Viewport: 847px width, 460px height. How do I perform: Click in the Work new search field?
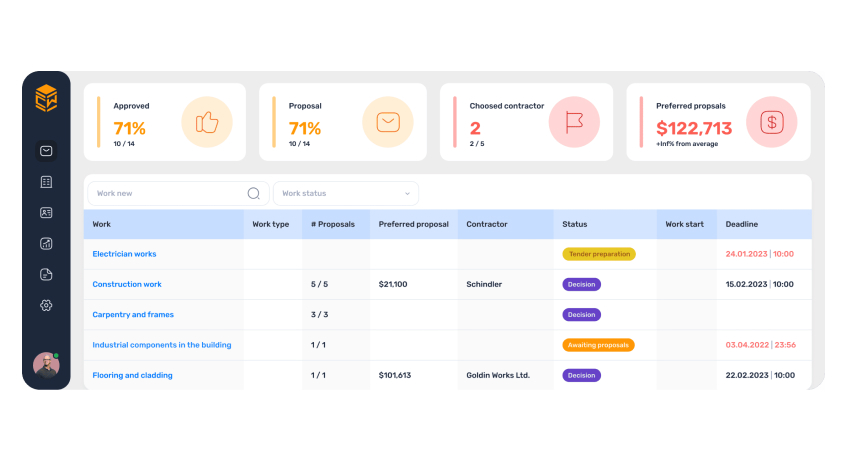[165, 194]
